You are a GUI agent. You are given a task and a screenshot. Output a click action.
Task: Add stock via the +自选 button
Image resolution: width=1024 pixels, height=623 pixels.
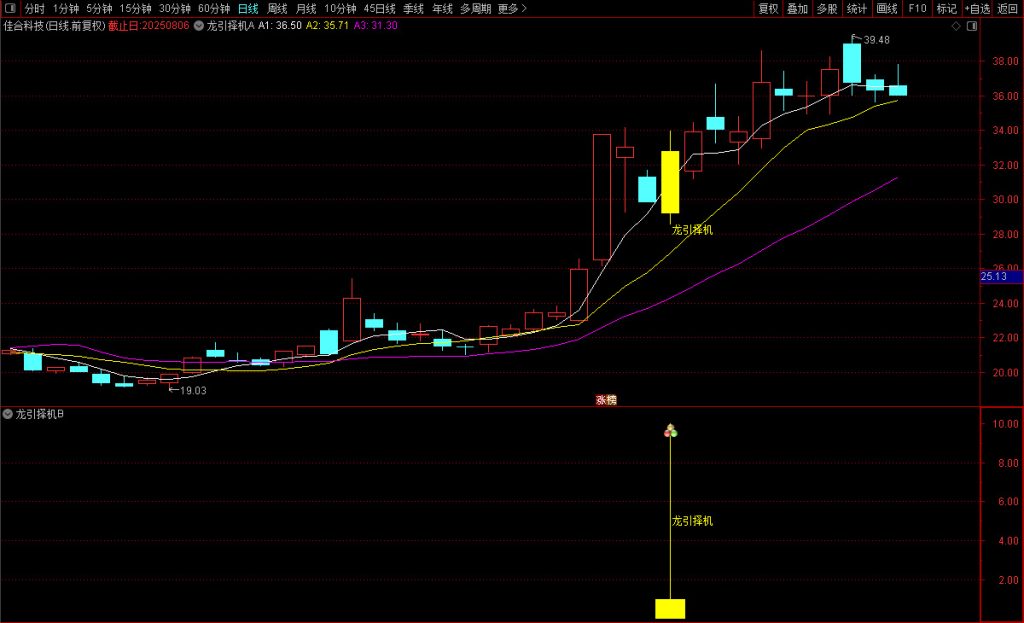[x=977, y=9]
